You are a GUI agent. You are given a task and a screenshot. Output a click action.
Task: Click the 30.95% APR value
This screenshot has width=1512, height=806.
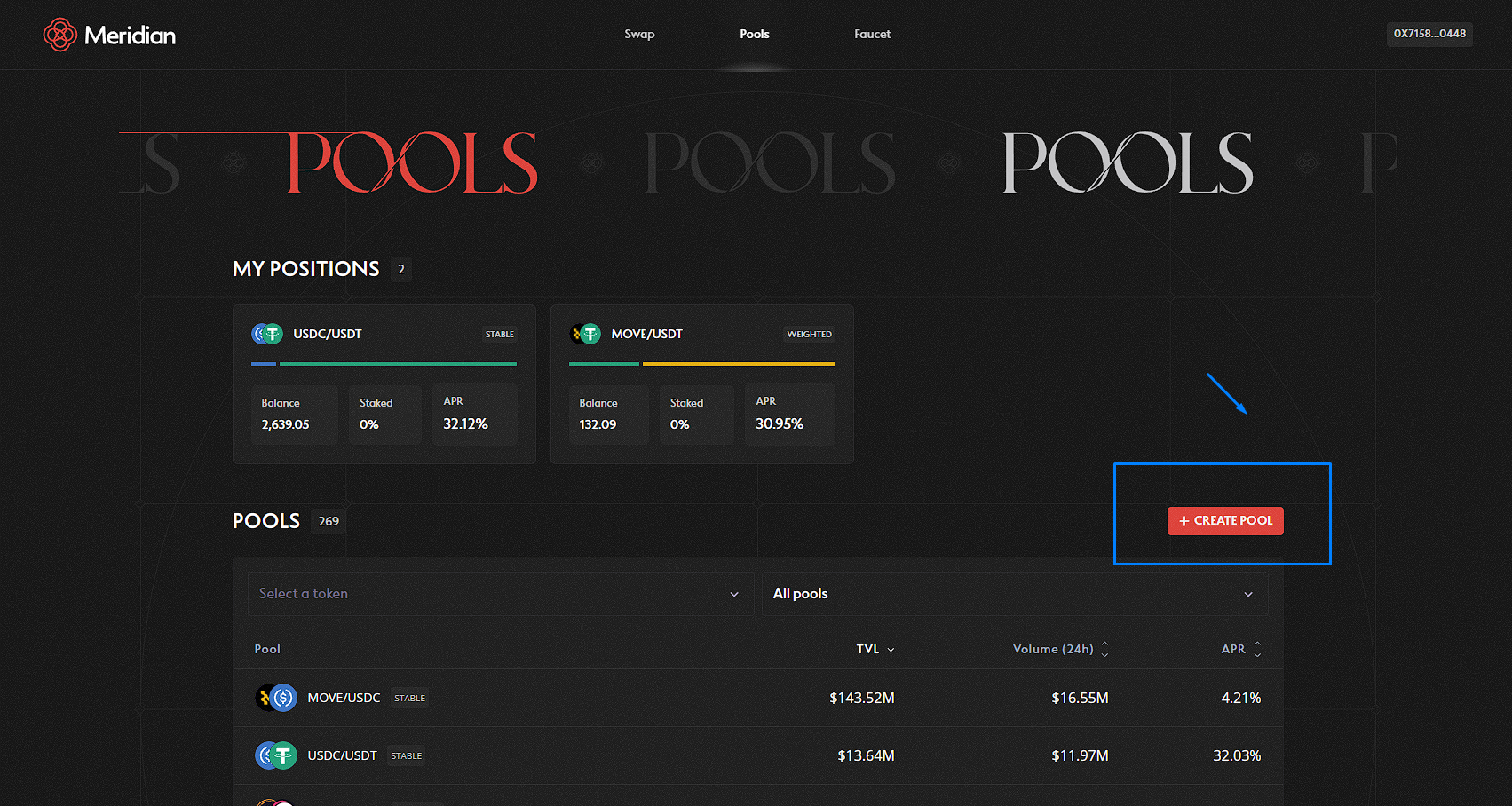pos(780,424)
